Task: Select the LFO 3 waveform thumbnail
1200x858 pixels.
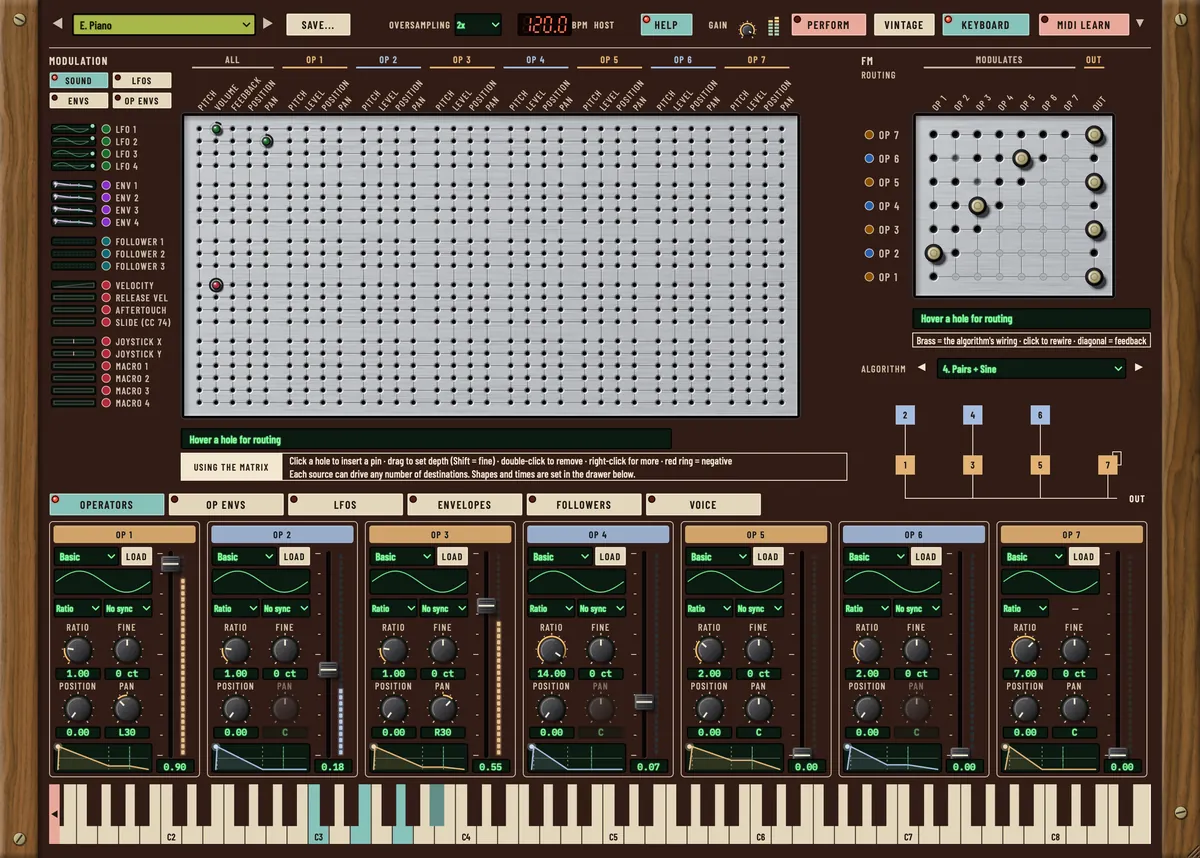Action: (73, 154)
